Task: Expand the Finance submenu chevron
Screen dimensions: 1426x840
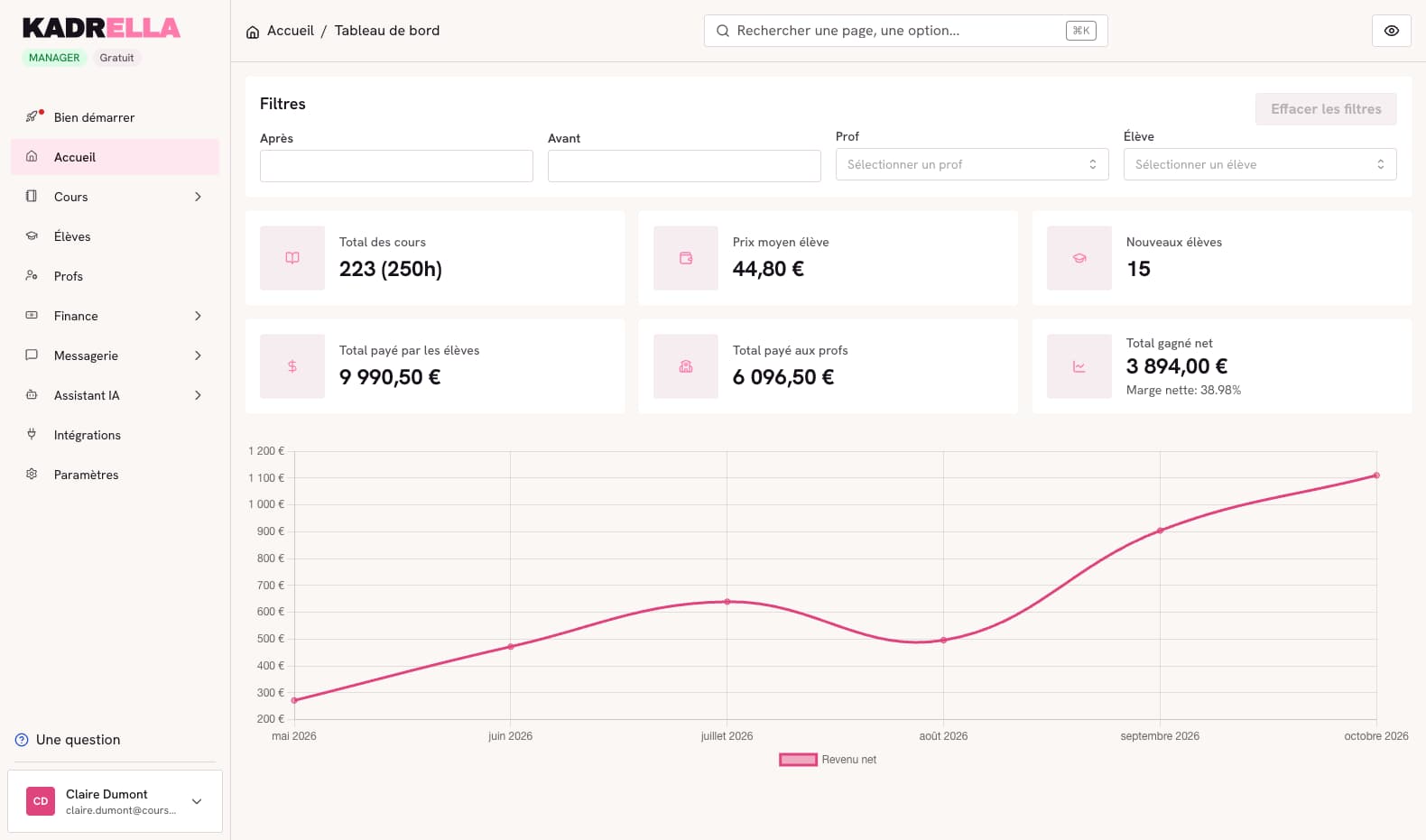Action: pos(198,316)
